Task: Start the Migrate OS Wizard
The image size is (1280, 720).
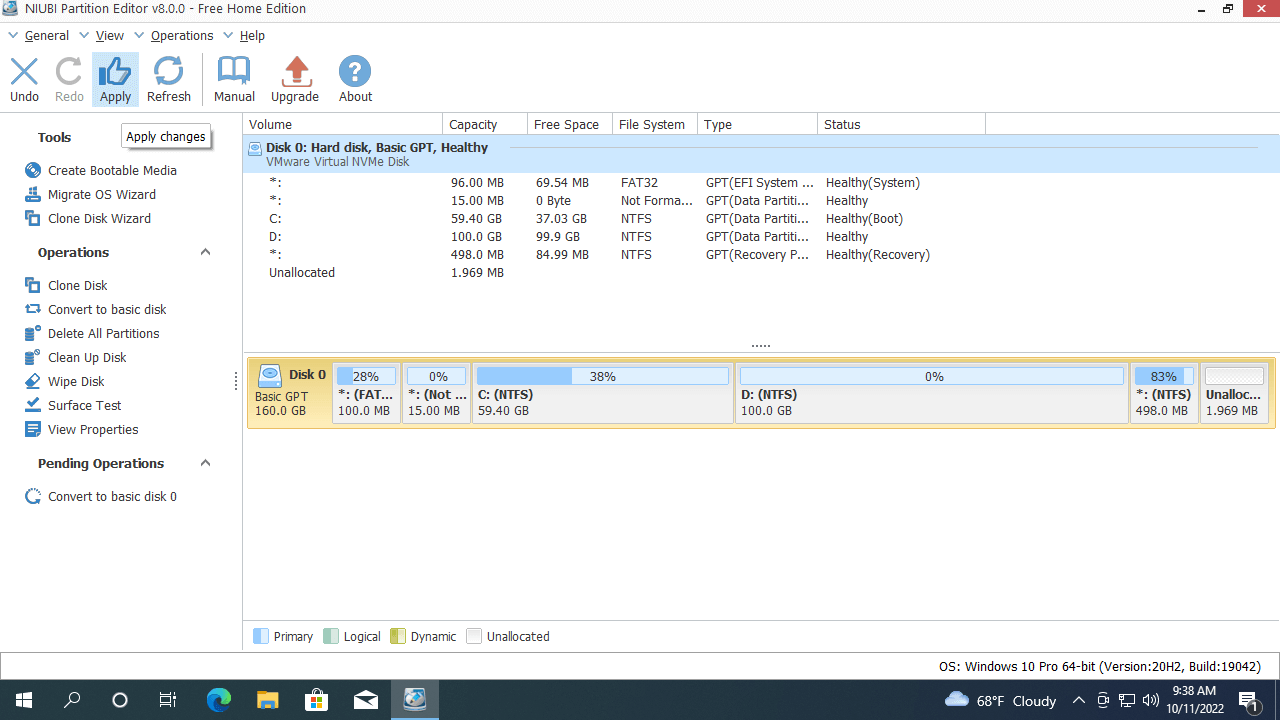Action: (x=101, y=194)
